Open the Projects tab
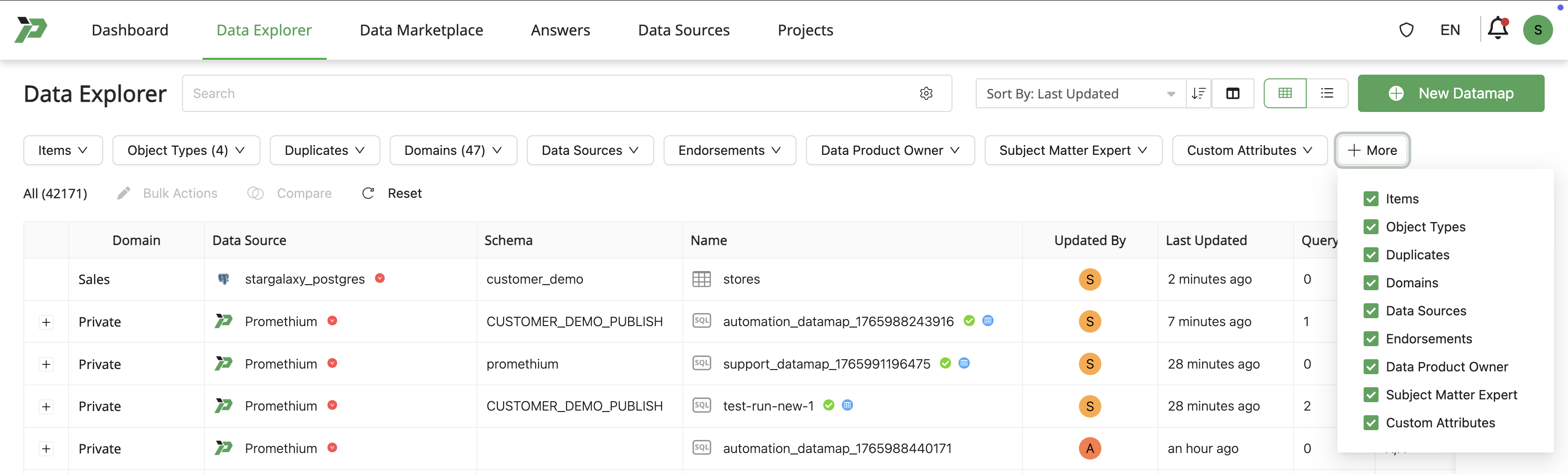 (x=805, y=30)
